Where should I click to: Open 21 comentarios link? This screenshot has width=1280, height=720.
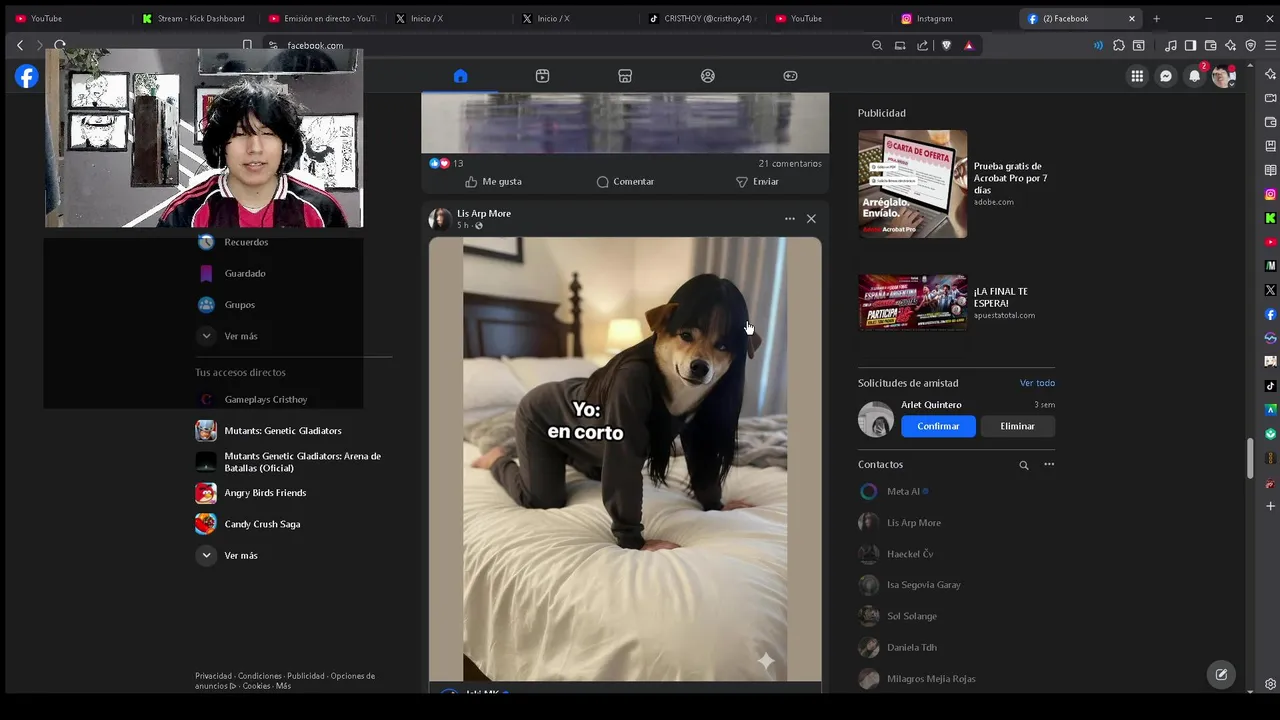(x=790, y=163)
